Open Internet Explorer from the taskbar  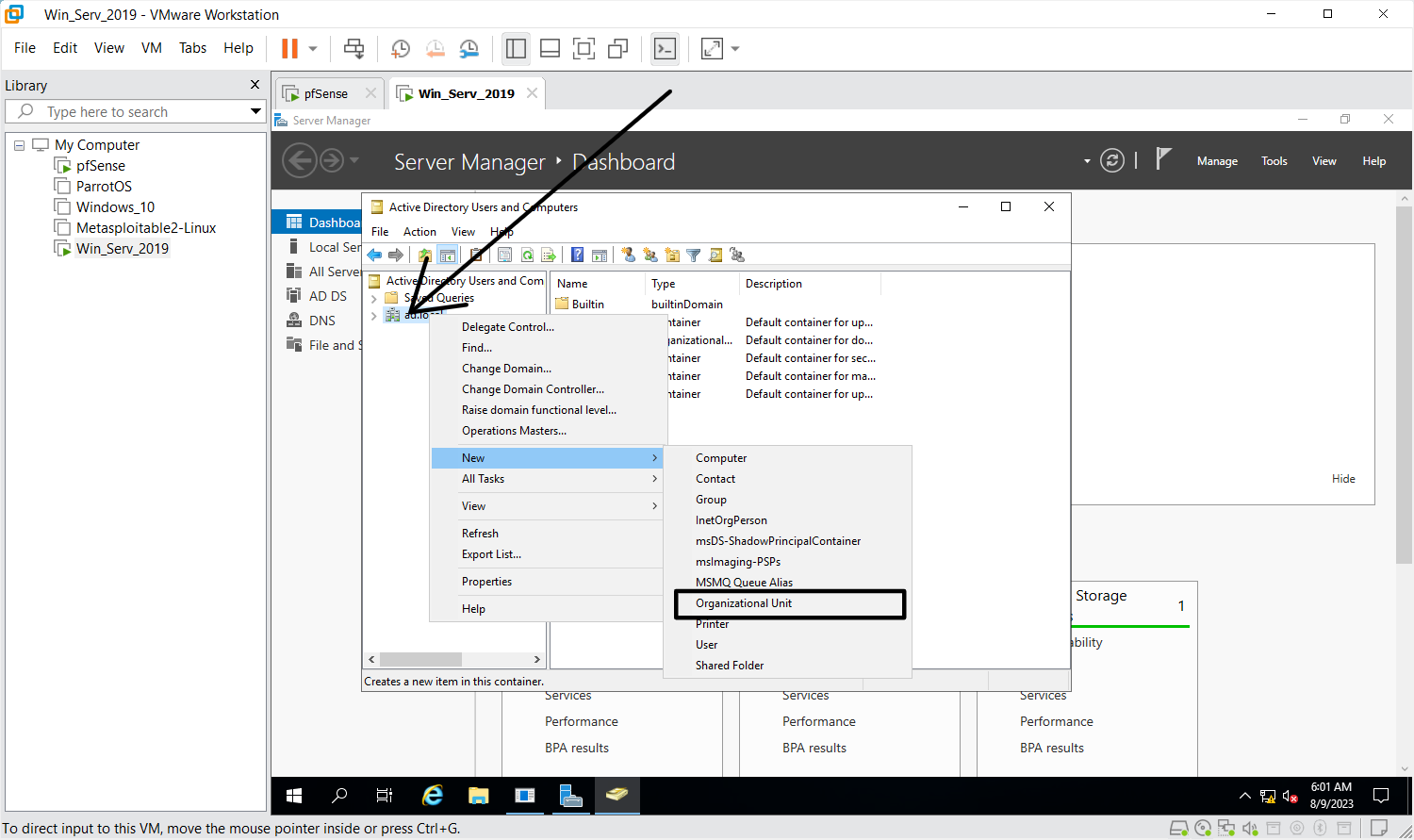pyautogui.click(x=433, y=796)
